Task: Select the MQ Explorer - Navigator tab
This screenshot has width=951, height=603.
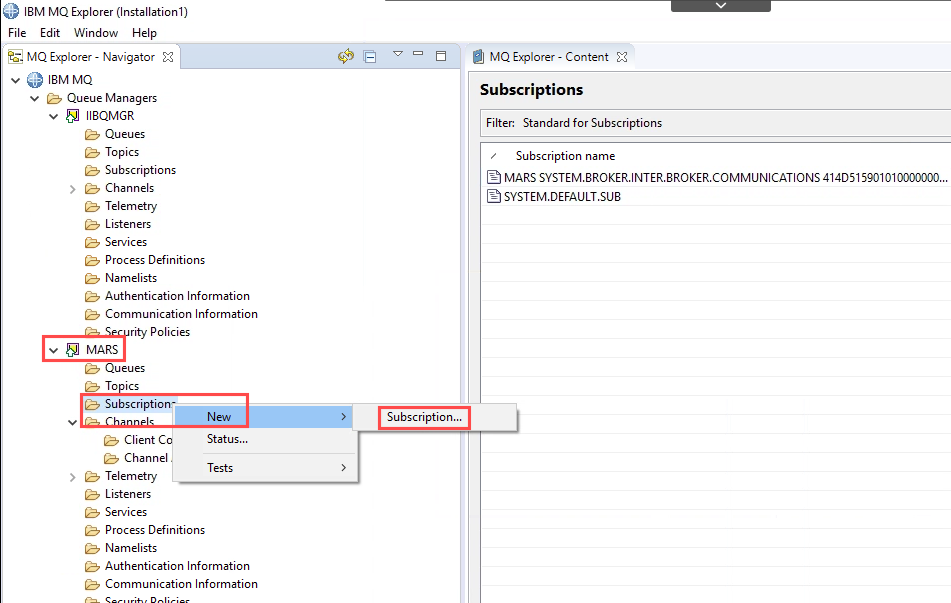Action: click(x=90, y=56)
